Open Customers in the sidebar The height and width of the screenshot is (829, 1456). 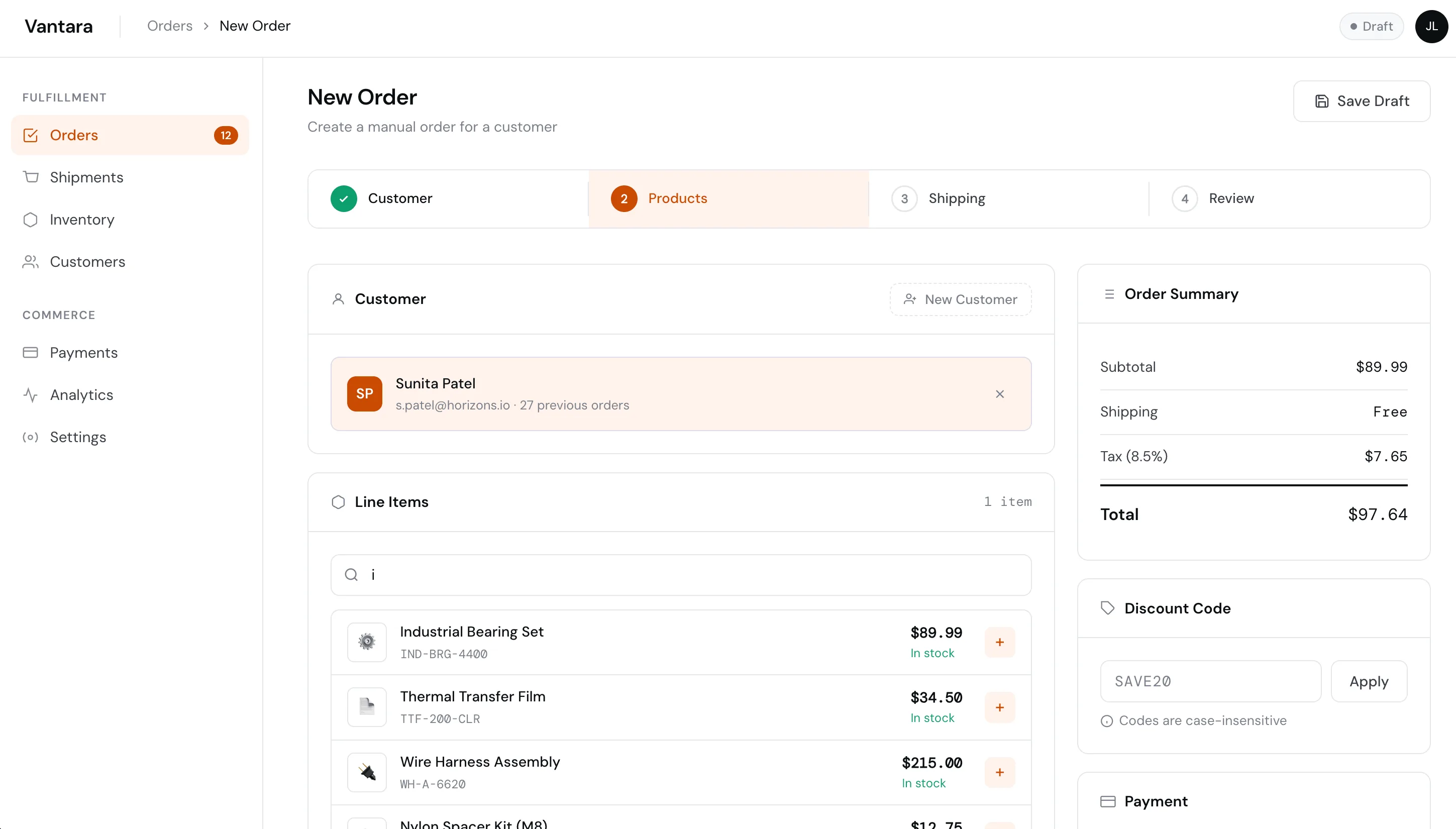click(130, 261)
